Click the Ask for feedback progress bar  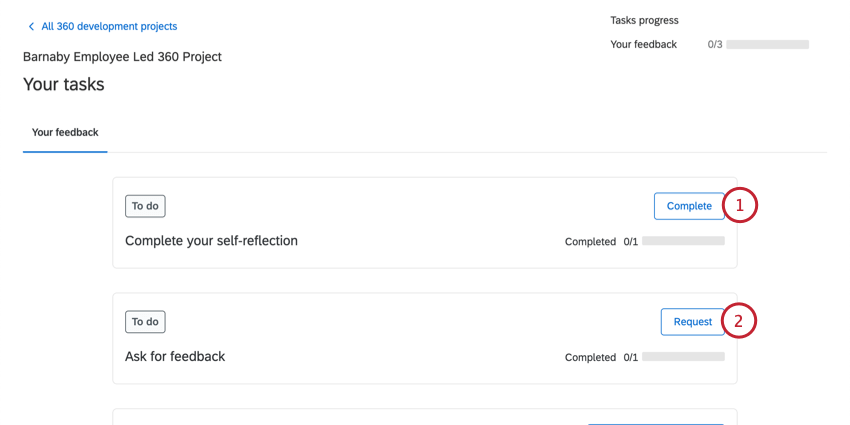pyautogui.click(x=683, y=357)
